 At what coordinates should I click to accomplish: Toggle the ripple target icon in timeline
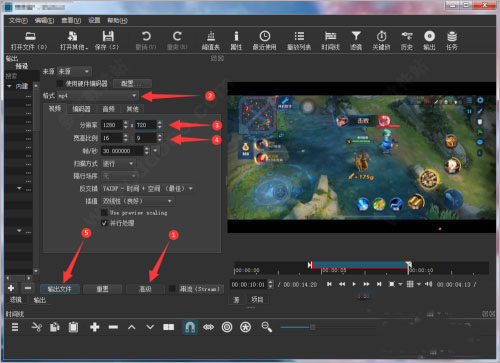[227, 327]
